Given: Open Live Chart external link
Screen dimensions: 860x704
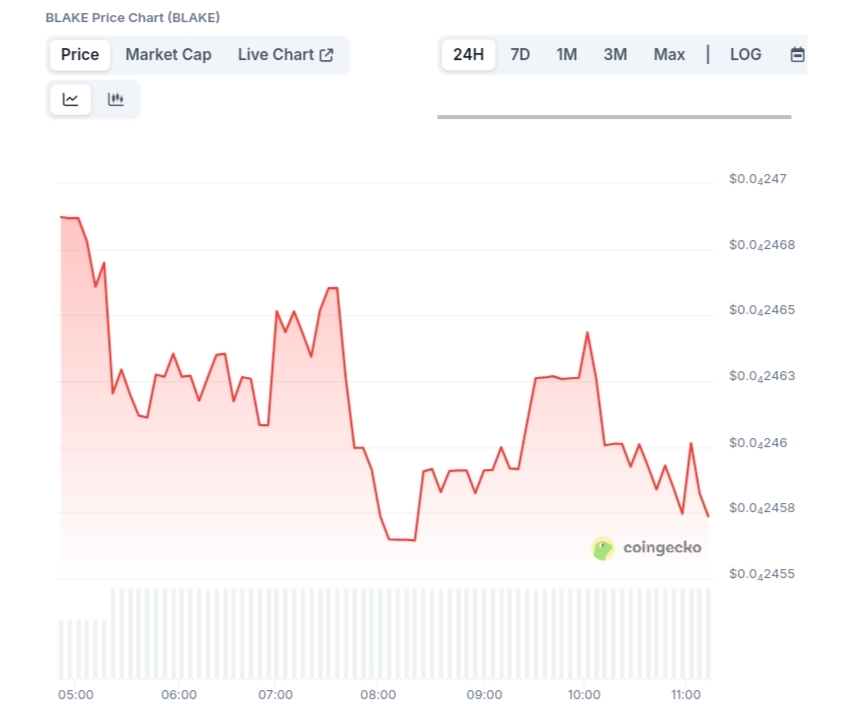Looking at the screenshot, I should (x=285, y=55).
